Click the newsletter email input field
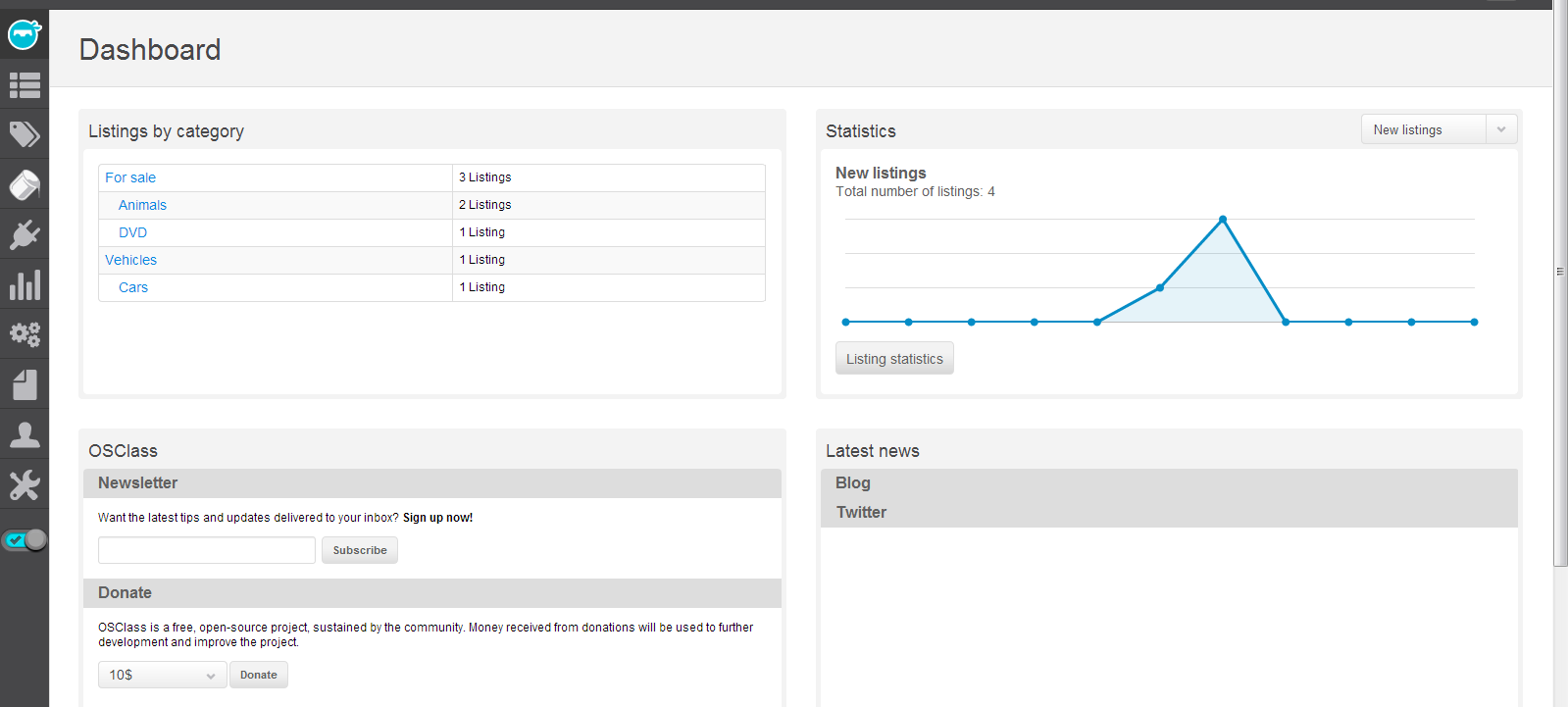Screen dimensions: 1568x707 pyautogui.click(x=207, y=550)
